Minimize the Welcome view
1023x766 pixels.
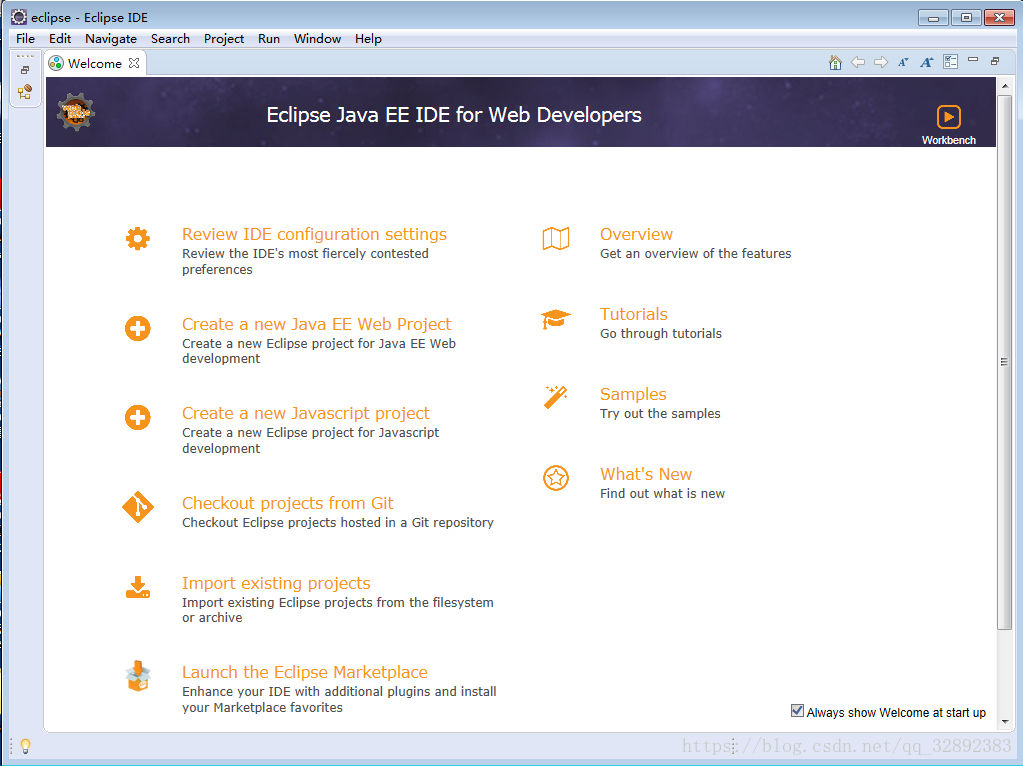973,60
